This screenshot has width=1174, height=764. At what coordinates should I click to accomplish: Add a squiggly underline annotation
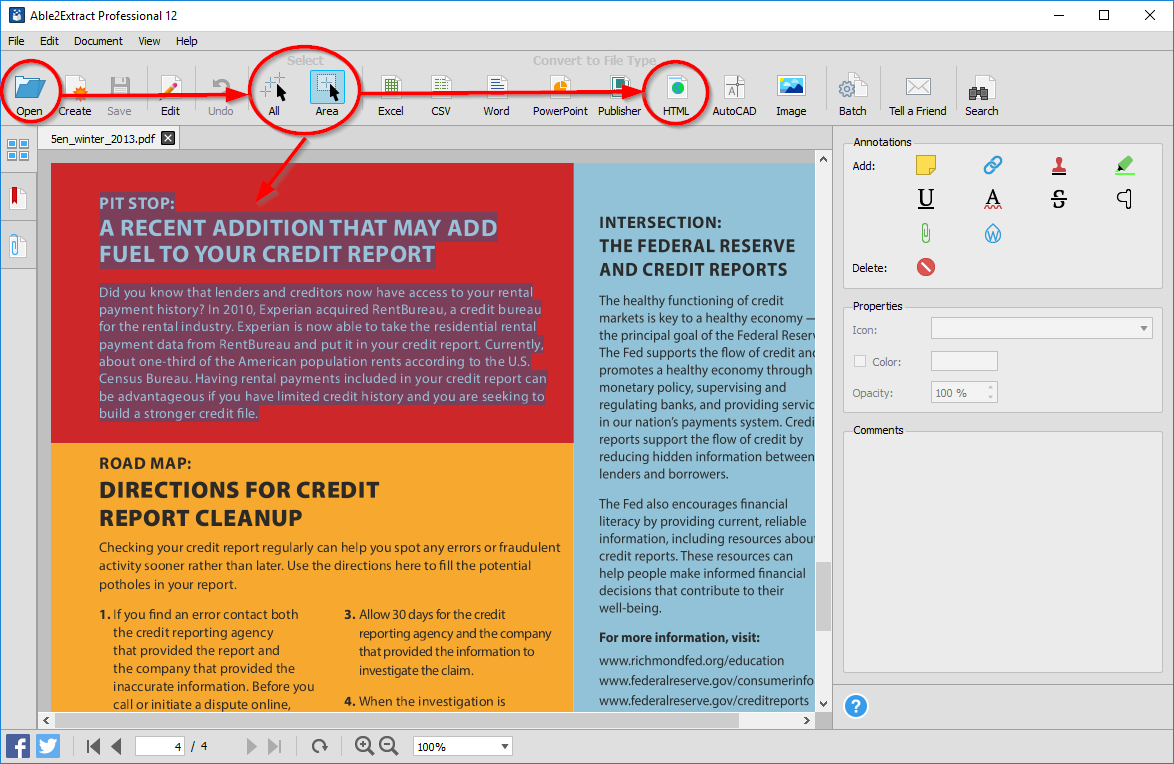[x=993, y=198]
